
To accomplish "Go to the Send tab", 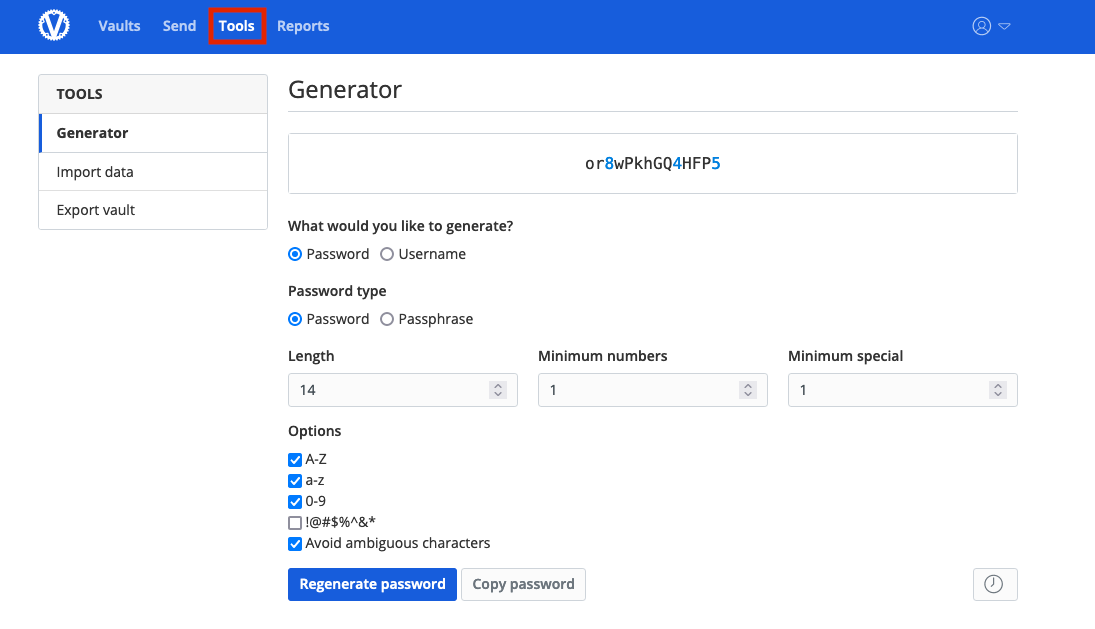I will tap(179, 26).
